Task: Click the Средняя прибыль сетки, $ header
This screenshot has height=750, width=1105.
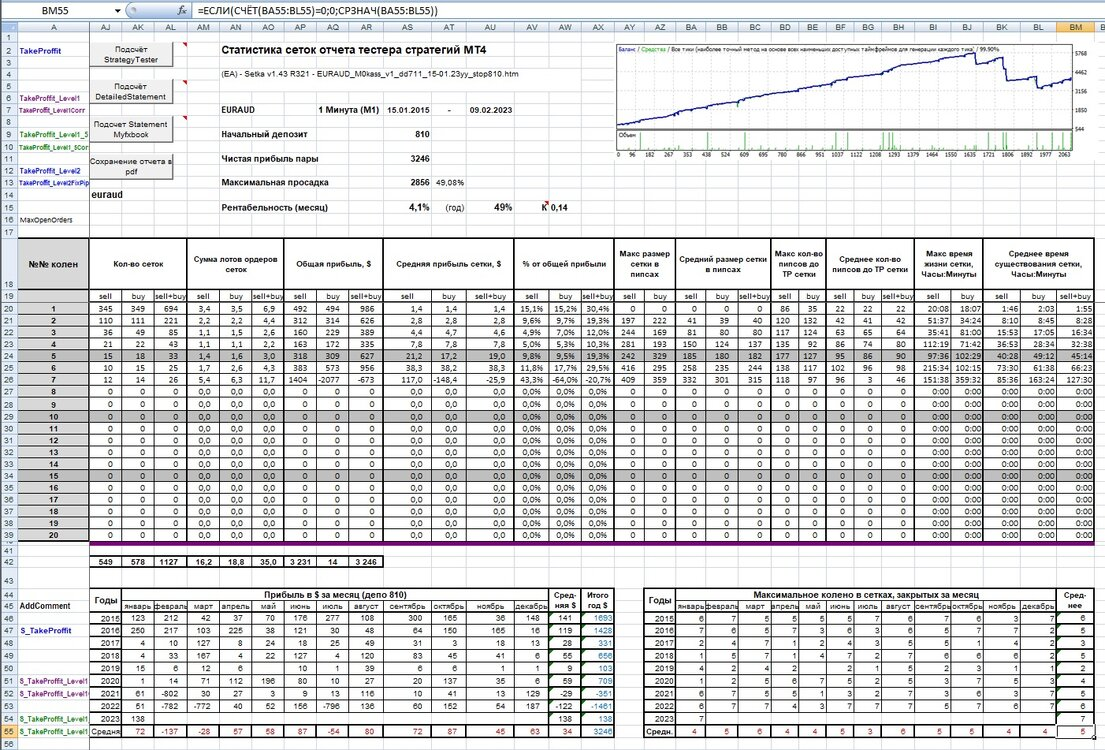Action: point(448,264)
